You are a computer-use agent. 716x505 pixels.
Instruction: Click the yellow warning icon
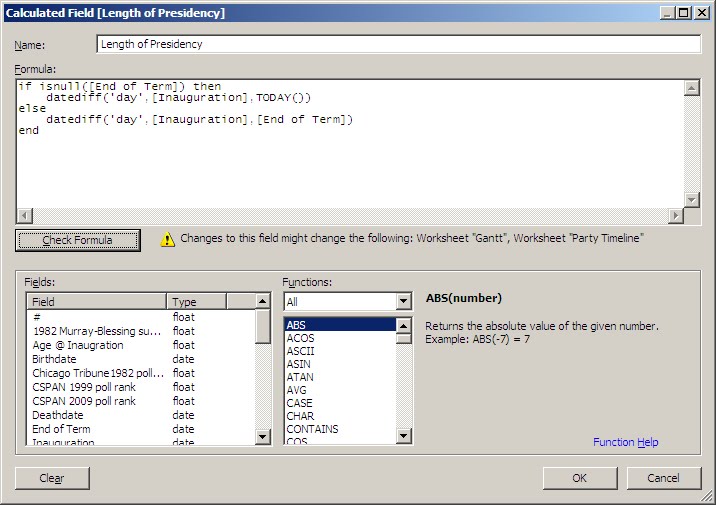tap(168, 239)
